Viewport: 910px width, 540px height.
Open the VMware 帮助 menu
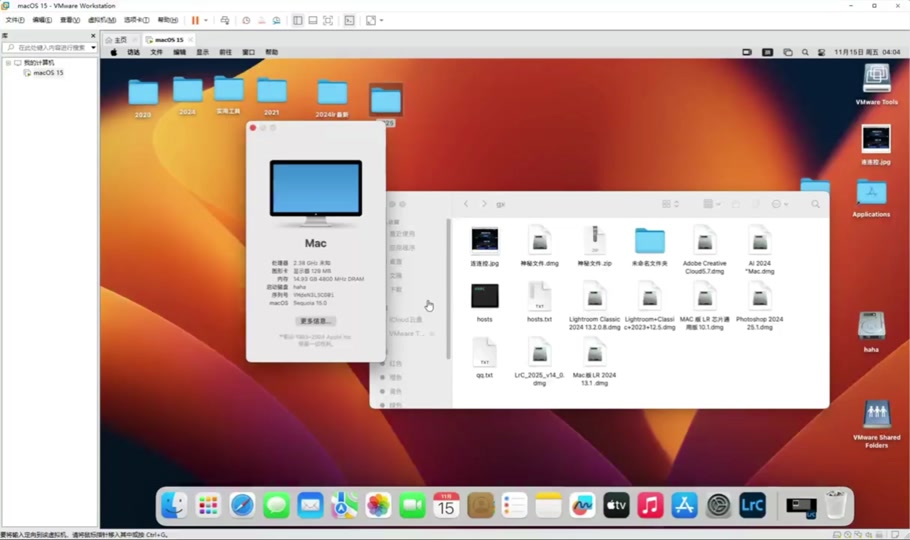tap(168, 20)
